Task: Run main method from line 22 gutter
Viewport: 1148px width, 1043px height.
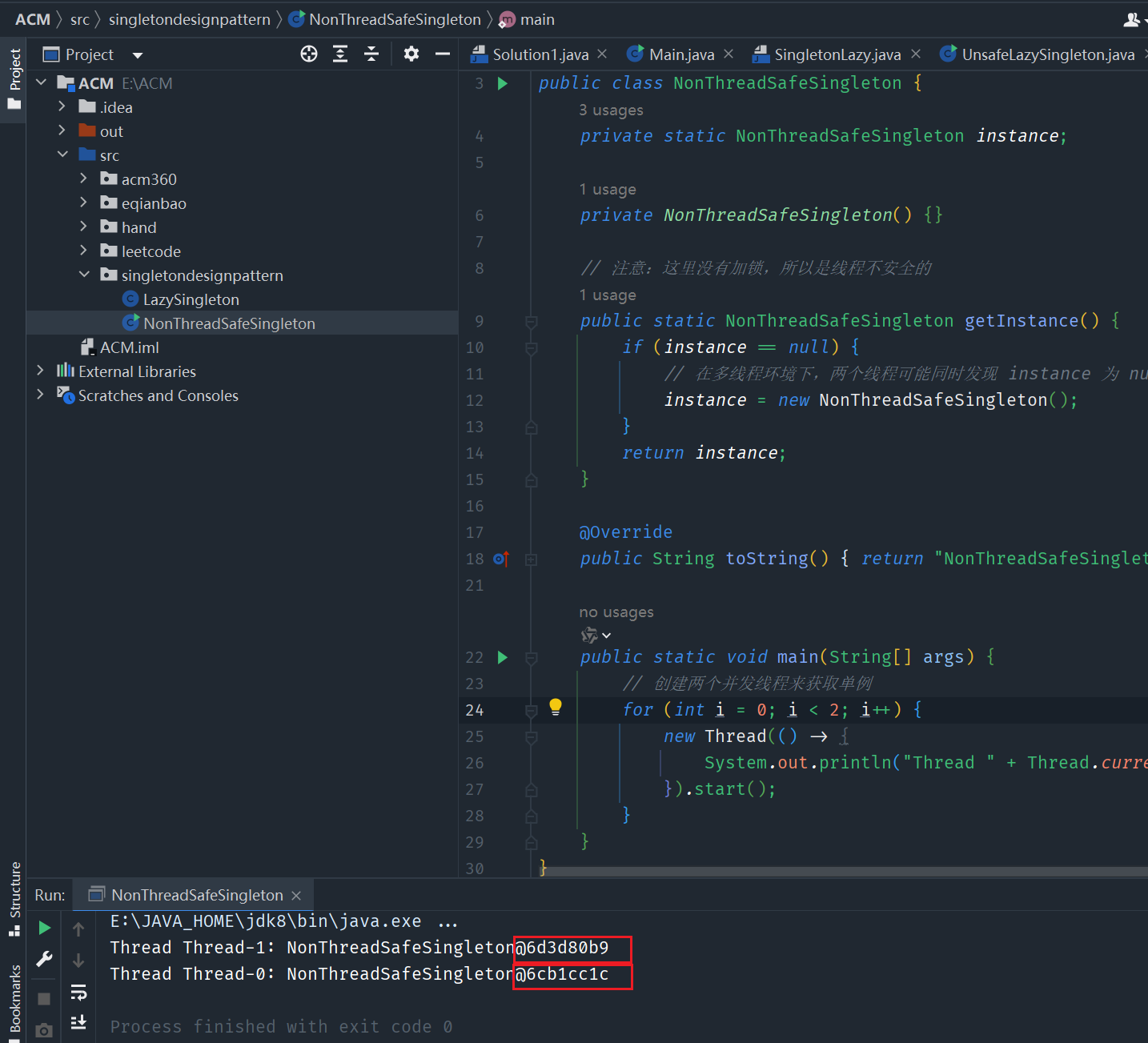Action: click(x=503, y=657)
